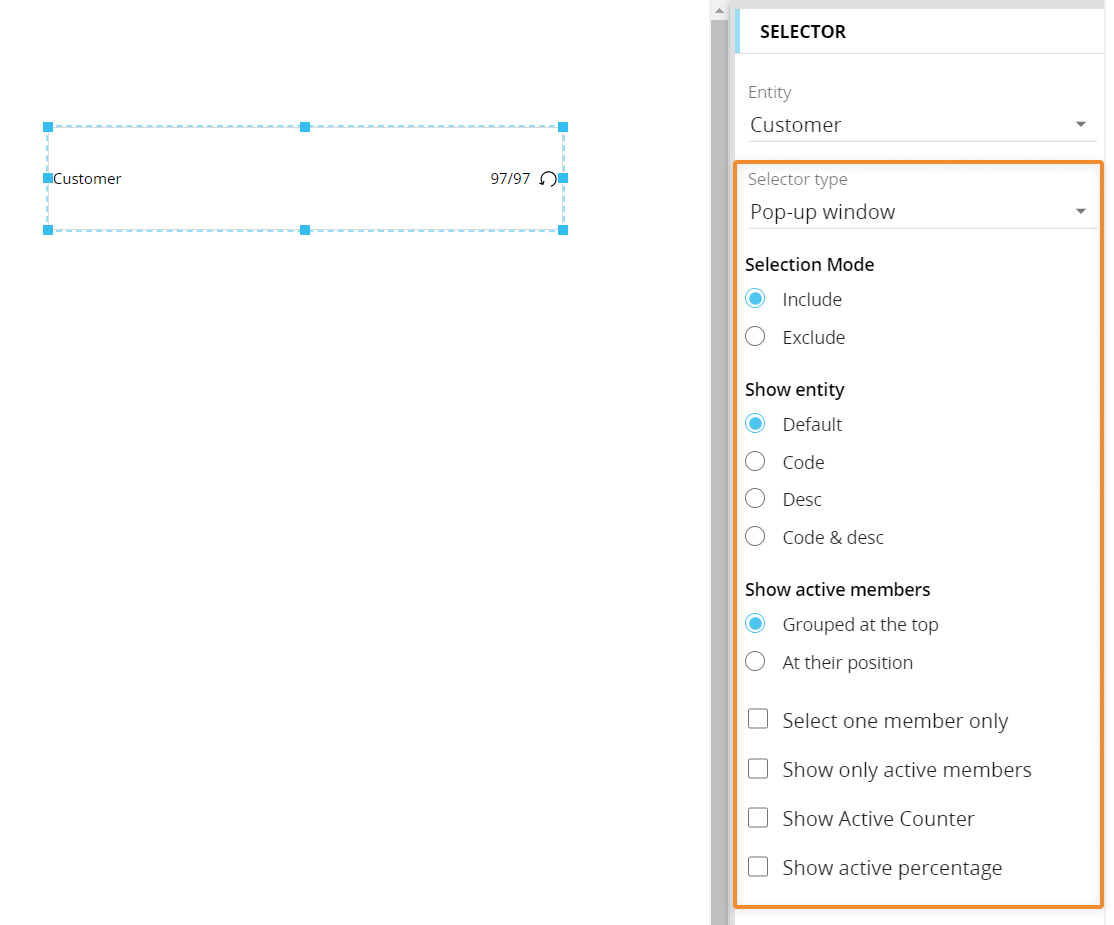
Task: Click the scrollbar up arrow
Action: (718, 10)
